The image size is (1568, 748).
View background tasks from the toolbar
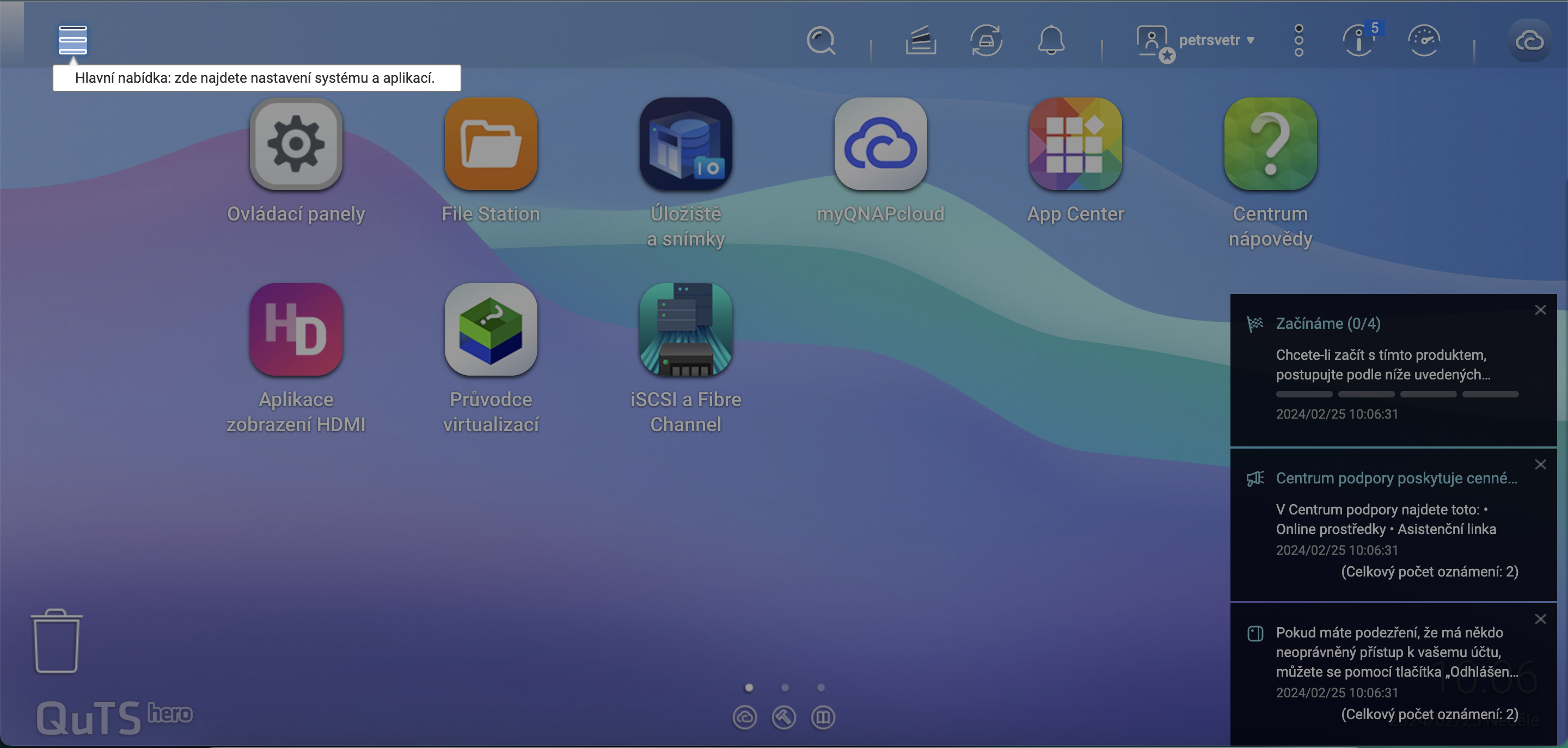920,40
